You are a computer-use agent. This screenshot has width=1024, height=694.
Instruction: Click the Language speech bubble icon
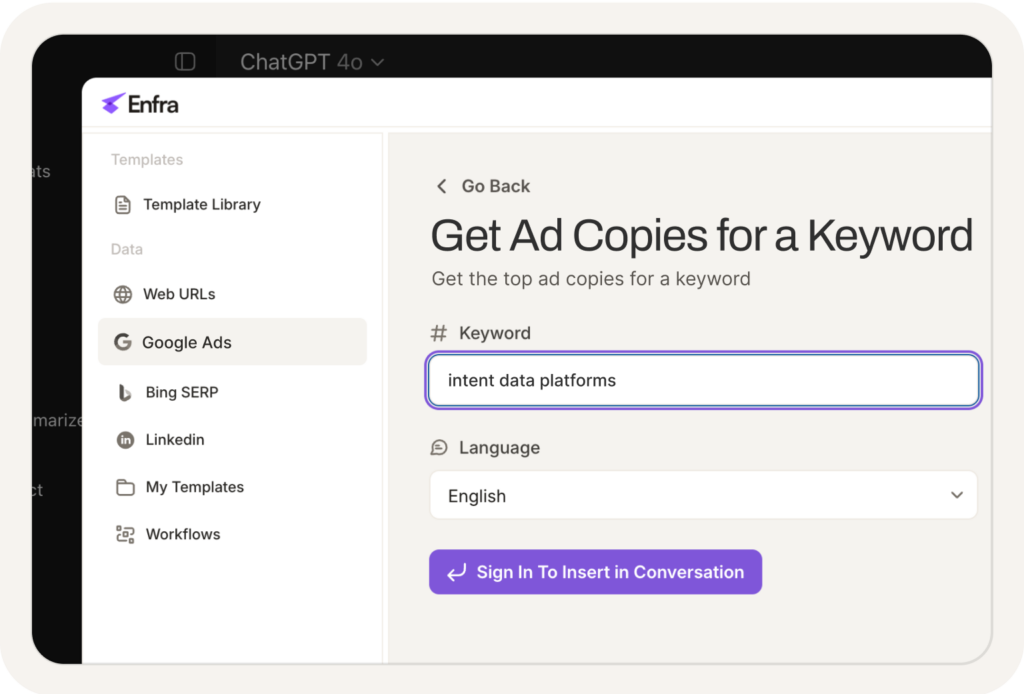(x=439, y=448)
